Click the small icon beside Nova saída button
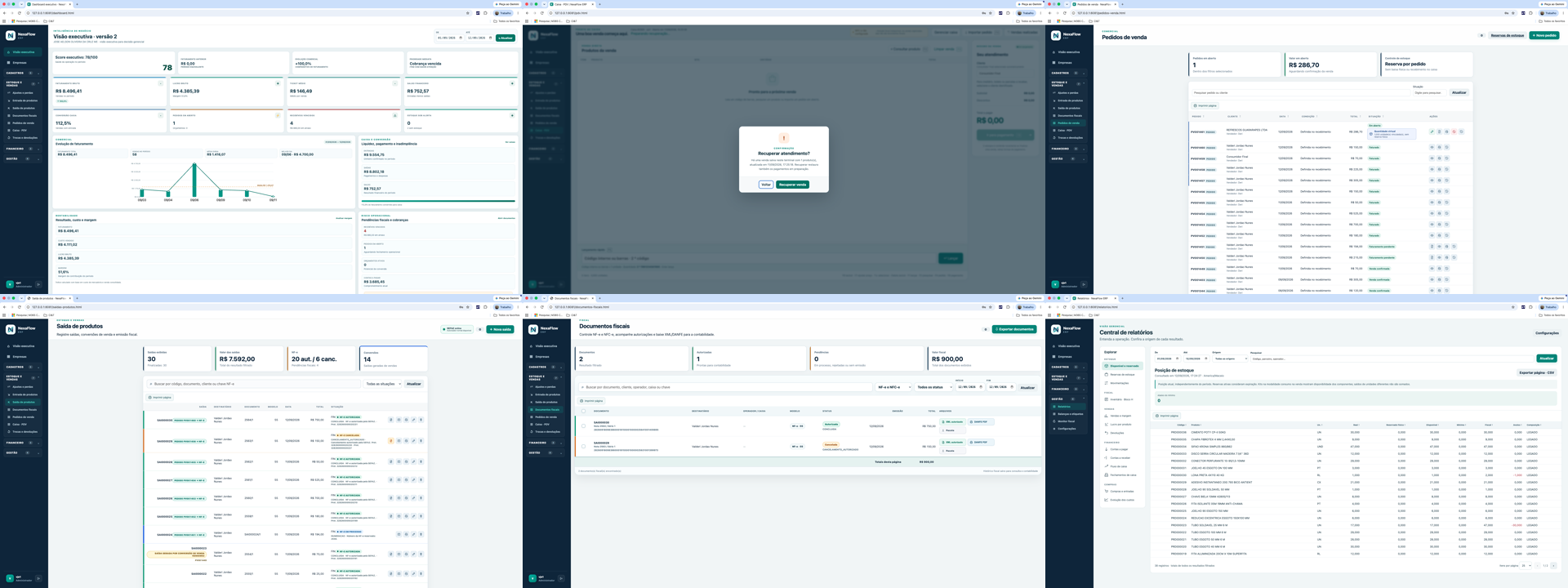 pos(480,329)
